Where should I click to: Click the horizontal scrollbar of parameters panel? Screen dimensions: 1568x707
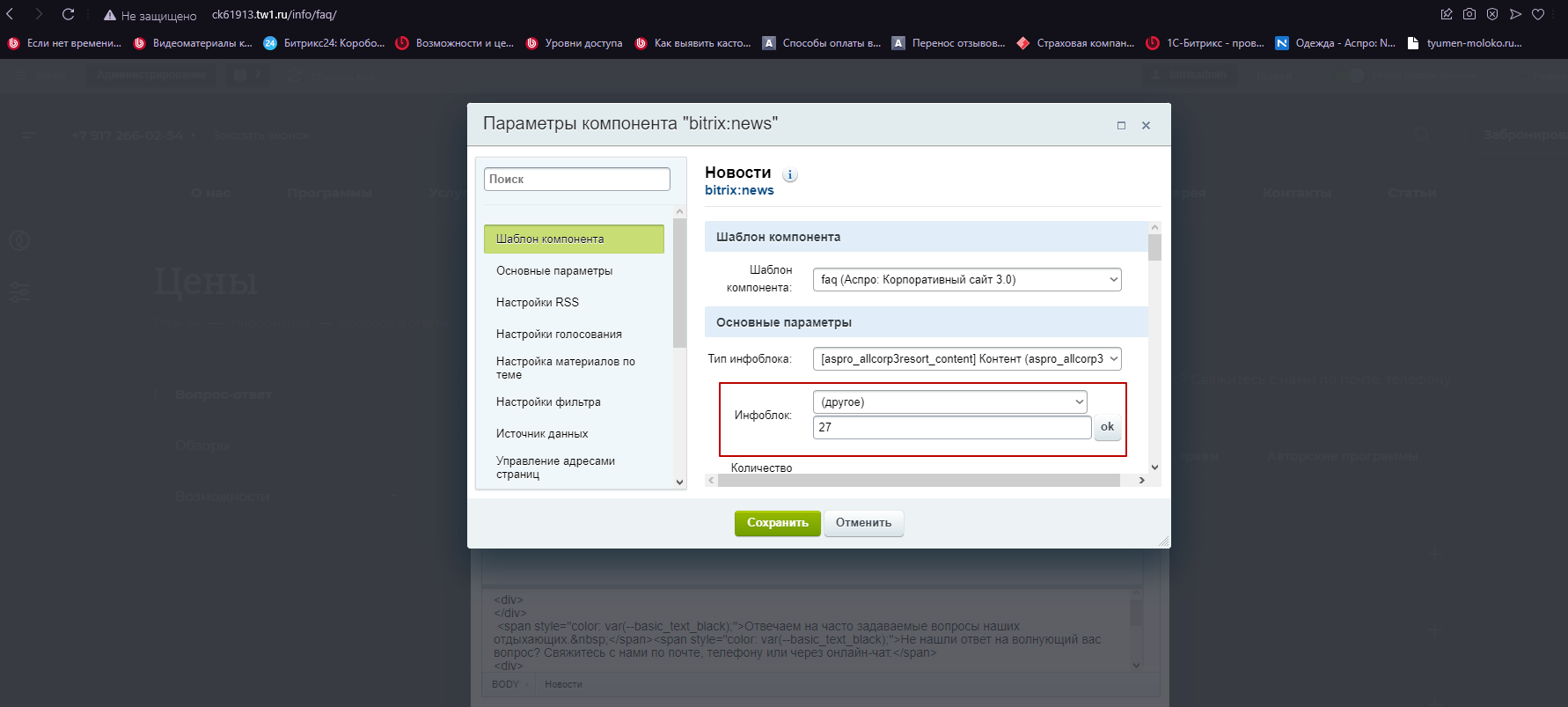point(915,481)
